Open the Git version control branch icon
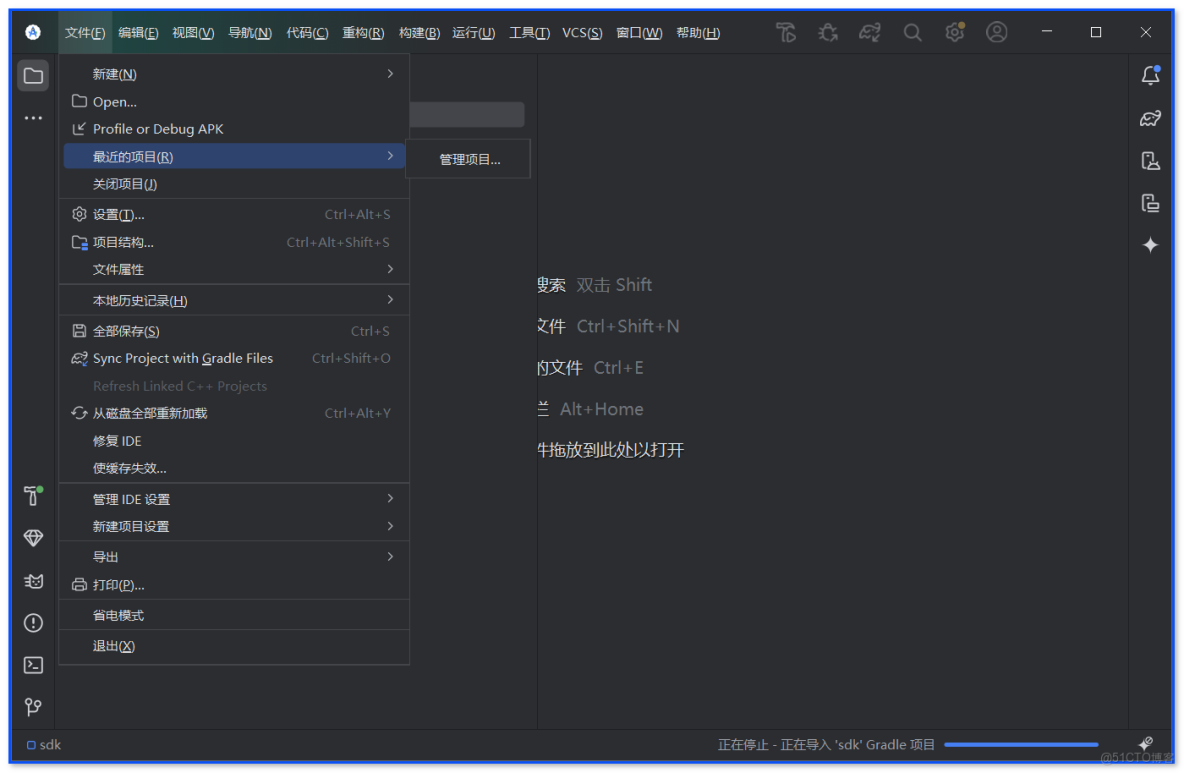The height and width of the screenshot is (773, 1184). (x=33, y=705)
